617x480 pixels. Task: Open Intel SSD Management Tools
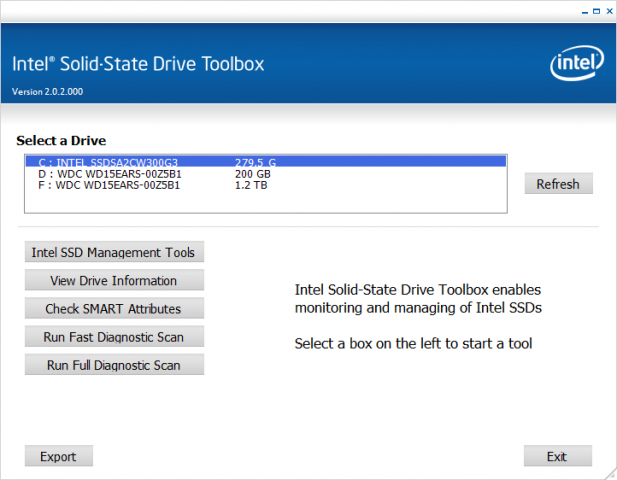(114, 252)
